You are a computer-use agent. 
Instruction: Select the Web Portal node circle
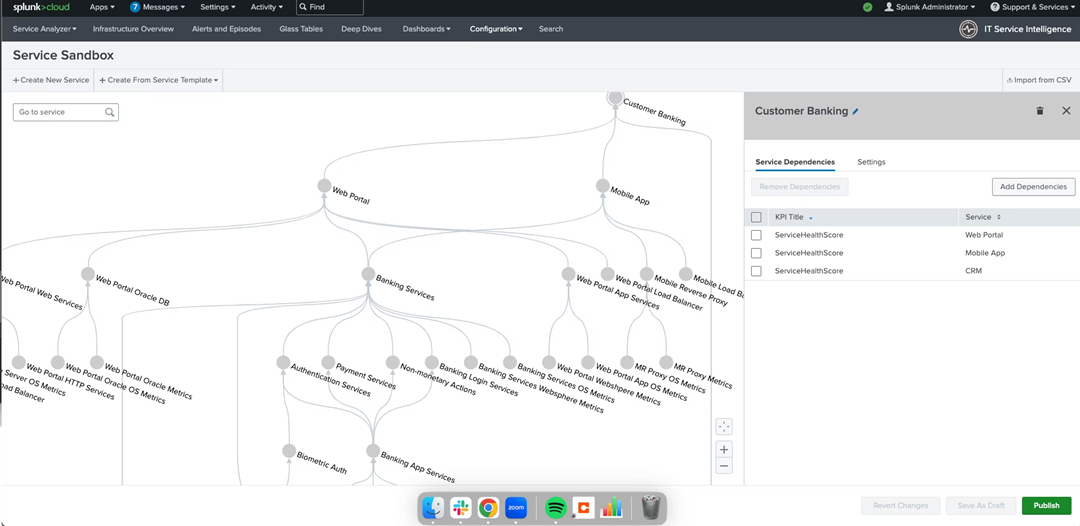324,185
